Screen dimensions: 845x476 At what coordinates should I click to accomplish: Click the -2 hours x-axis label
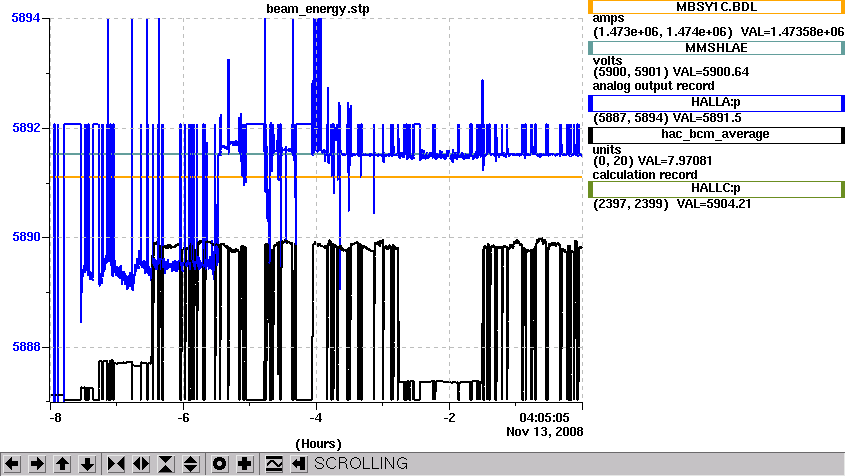coord(449,418)
